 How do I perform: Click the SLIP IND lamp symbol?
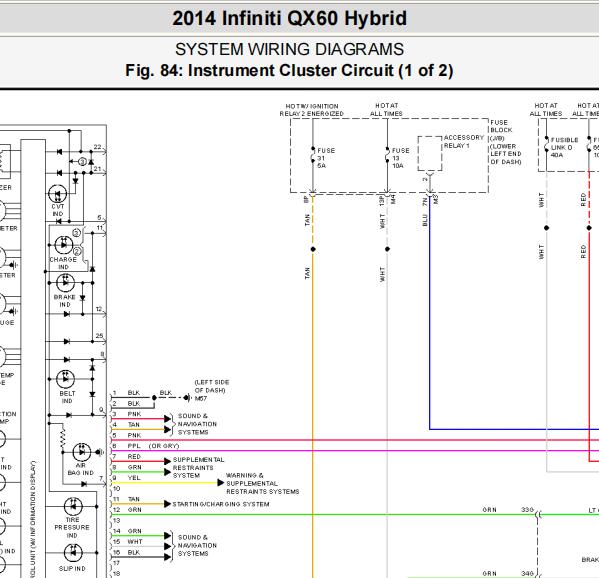(x=73, y=552)
